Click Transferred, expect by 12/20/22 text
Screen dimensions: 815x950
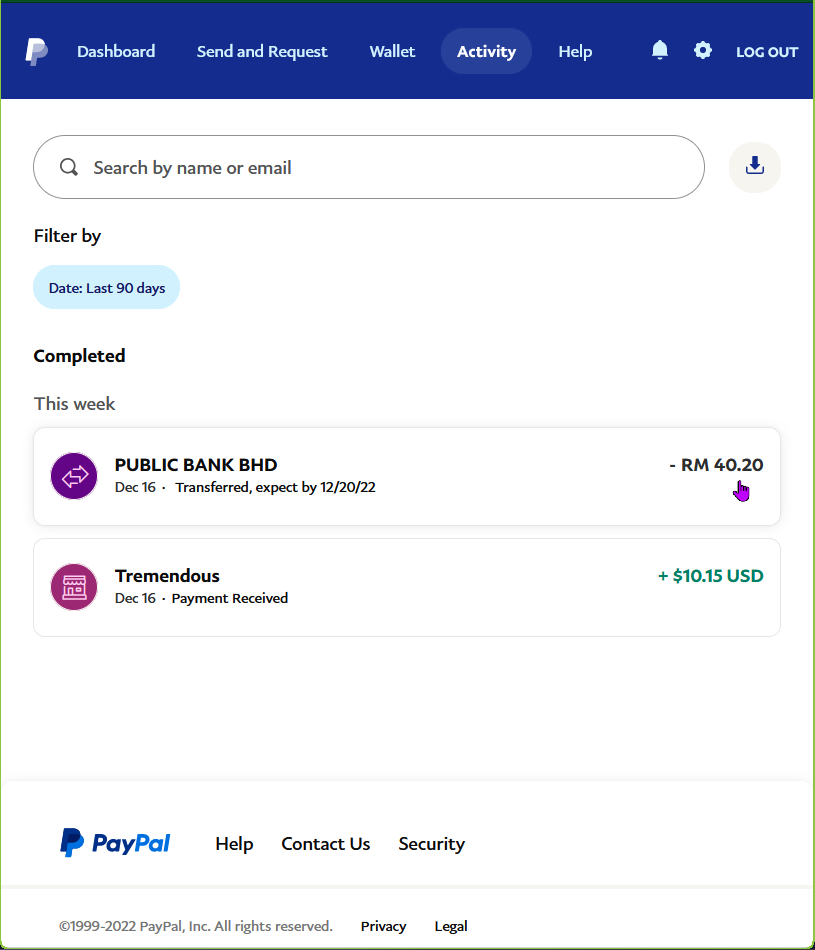(x=275, y=487)
